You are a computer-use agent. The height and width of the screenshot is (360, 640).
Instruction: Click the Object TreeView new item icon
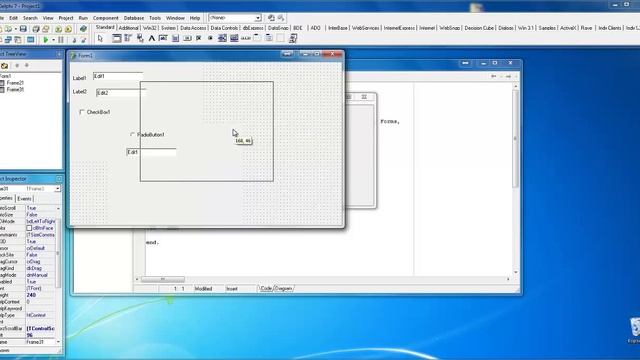(4, 66)
